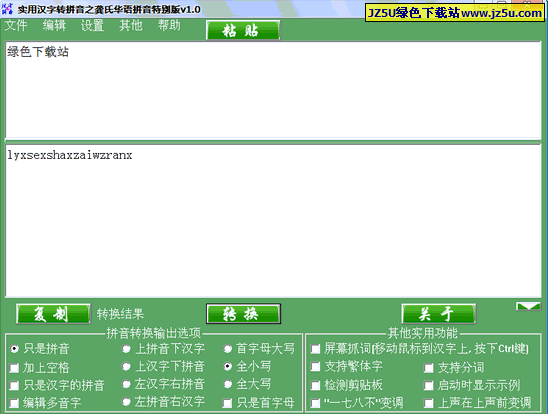This screenshot has width=548, height=414.
Task: Select the 上汉字下拼音 radio option
Action: click(x=164, y=366)
